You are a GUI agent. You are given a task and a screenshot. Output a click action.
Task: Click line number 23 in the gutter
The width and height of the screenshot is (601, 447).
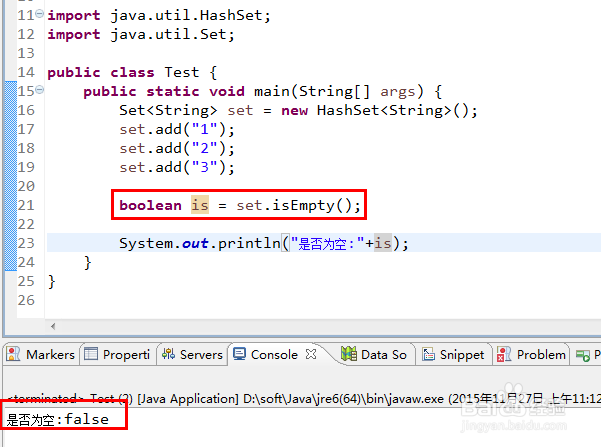26,243
